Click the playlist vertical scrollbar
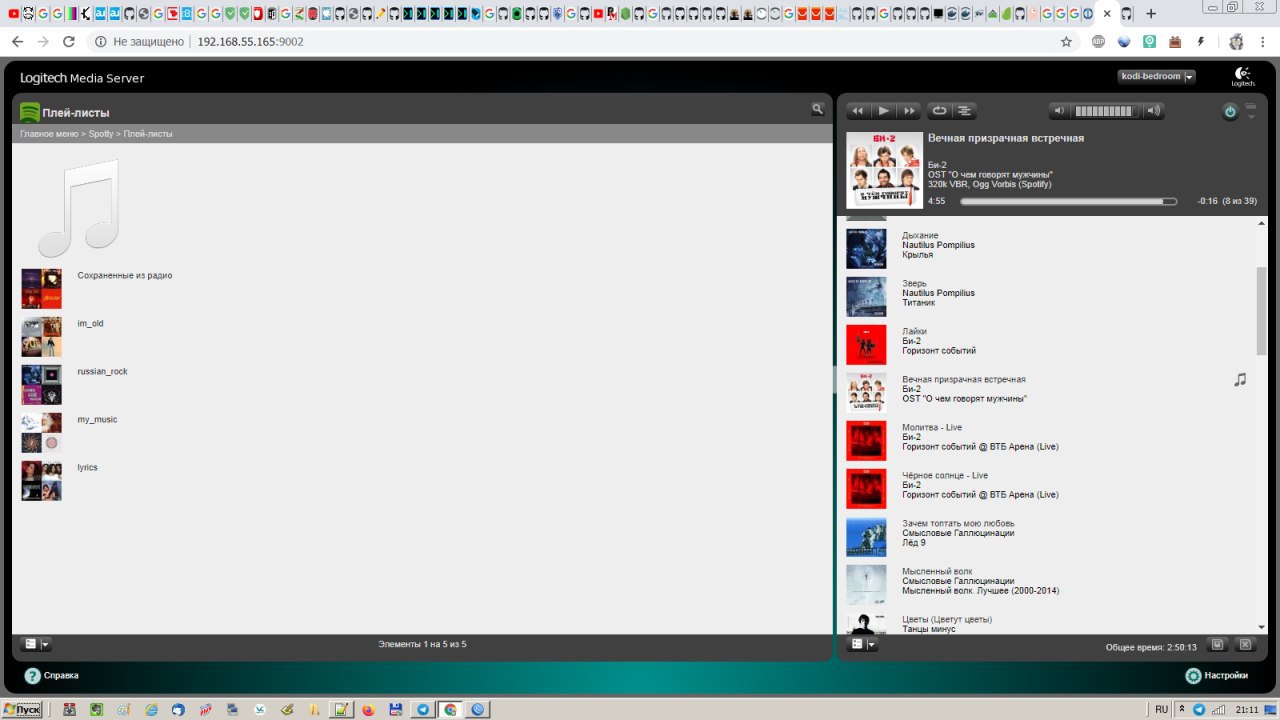The width and height of the screenshot is (1280, 720). (x=1262, y=310)
